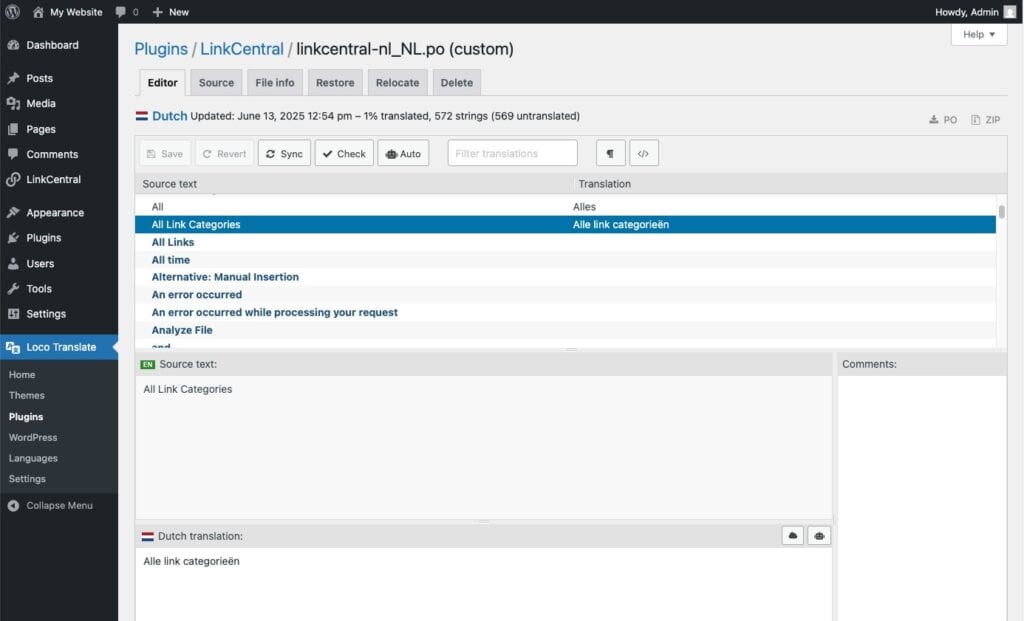The width and height of the screenshot is (1024, 621).
Task: Click the strings list scrollbar
Action: (x=1002, y=212)
